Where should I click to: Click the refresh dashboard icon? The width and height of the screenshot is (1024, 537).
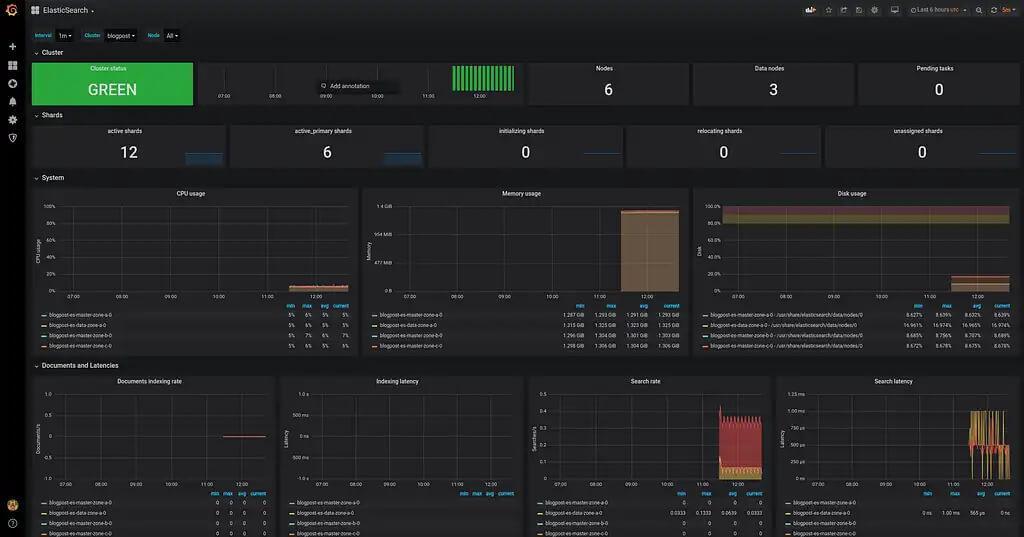click(x=994, y=10)
